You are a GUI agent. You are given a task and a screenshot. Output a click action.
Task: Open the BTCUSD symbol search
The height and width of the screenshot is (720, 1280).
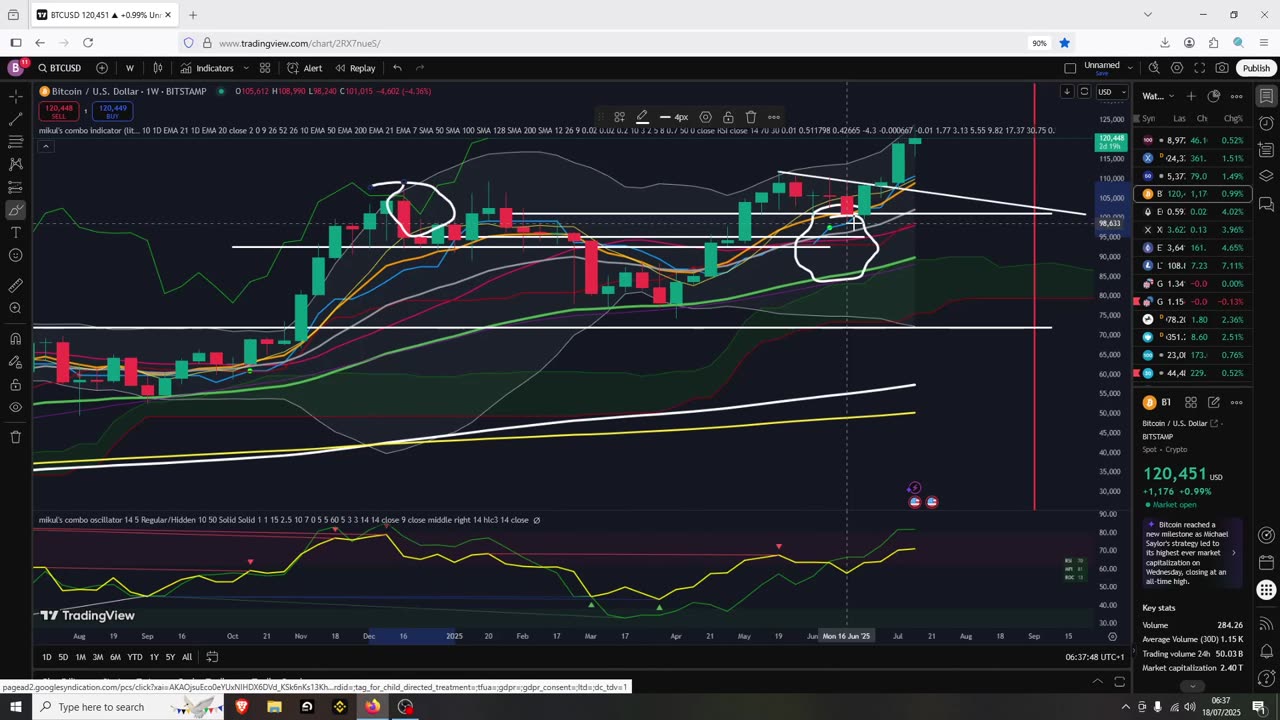point(60,68)
